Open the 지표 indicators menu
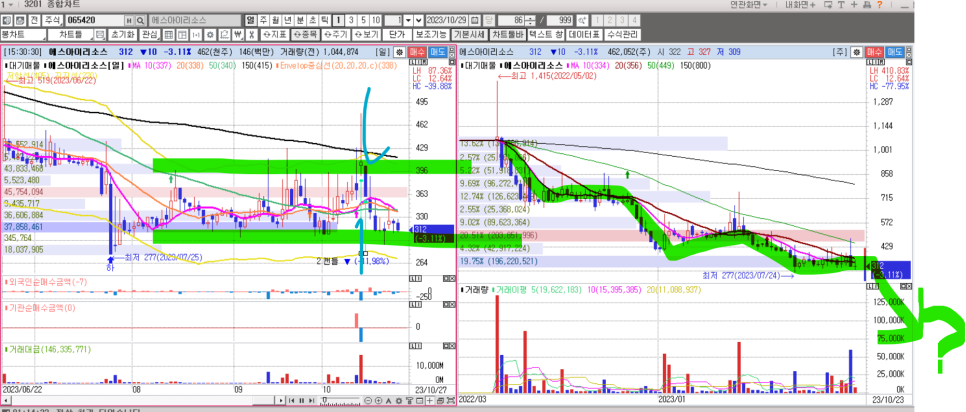Image resolution: width=966 pixels, height=412 pixels. coord(275,34)
